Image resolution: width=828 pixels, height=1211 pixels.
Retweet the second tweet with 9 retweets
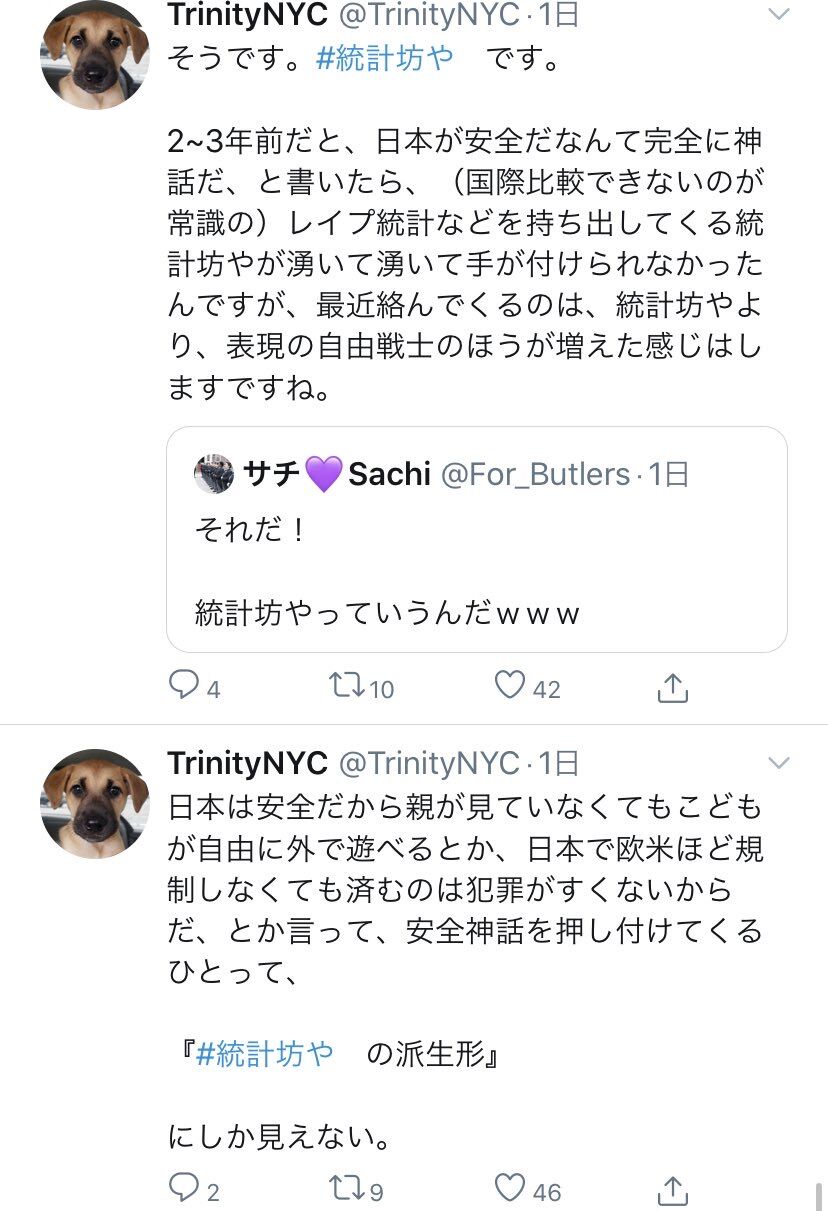tap(346, 1189)
